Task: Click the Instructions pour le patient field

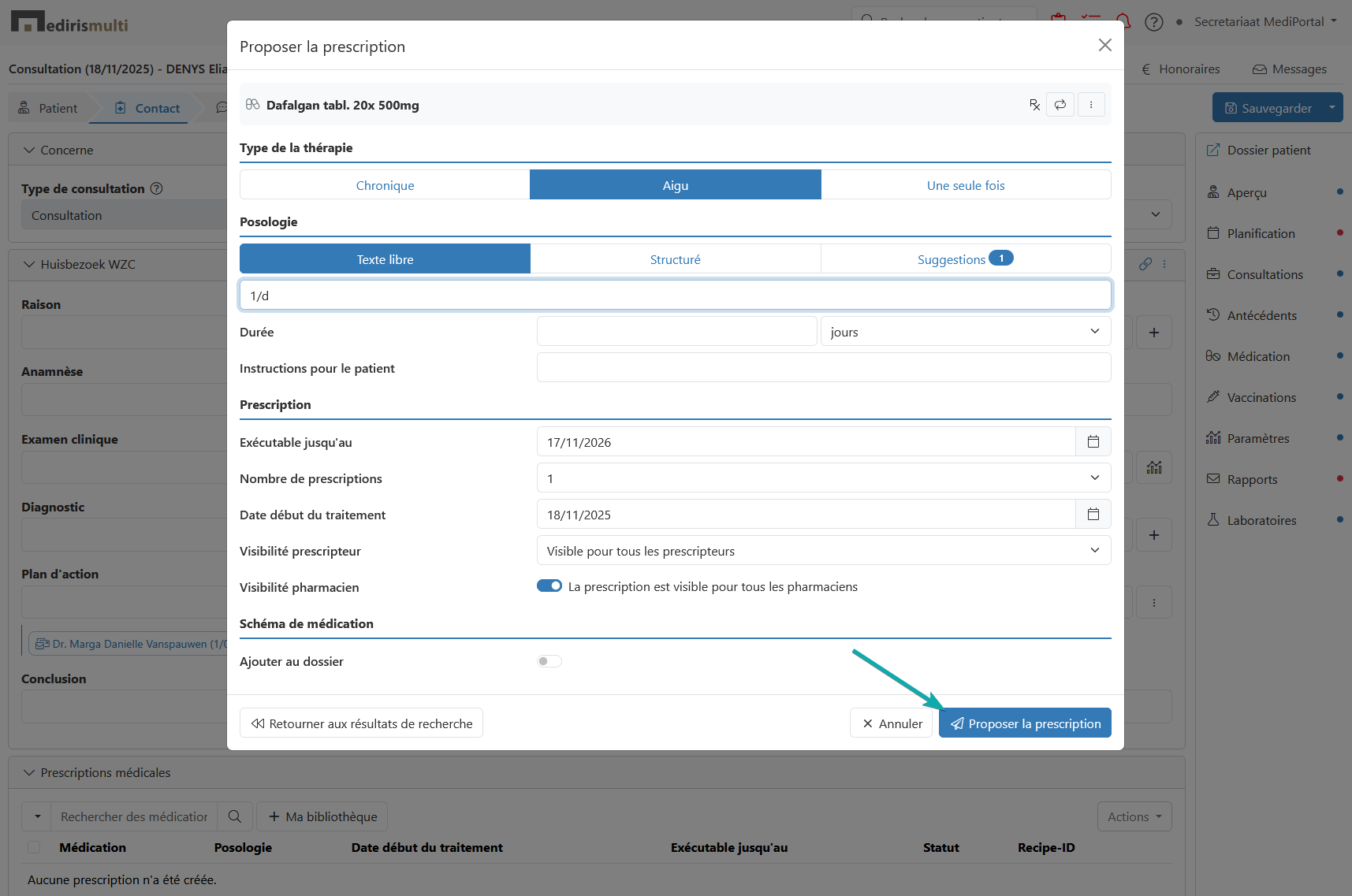Action: pyautogui.click(x=824, y=368)
